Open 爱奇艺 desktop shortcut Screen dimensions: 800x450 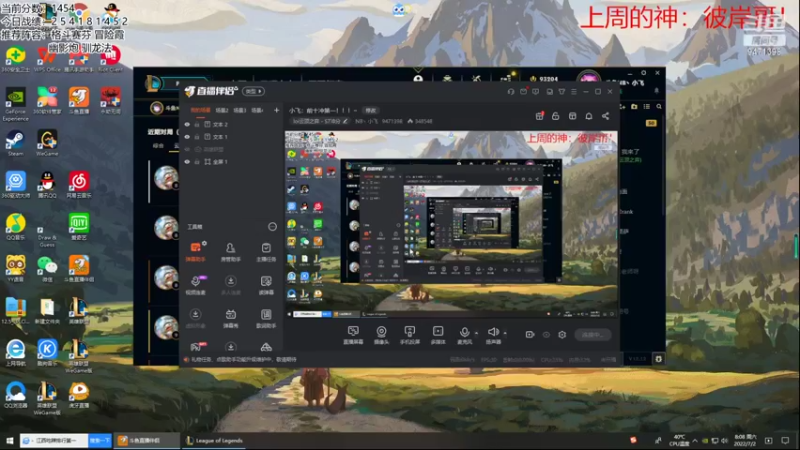[x=79, y=227]
